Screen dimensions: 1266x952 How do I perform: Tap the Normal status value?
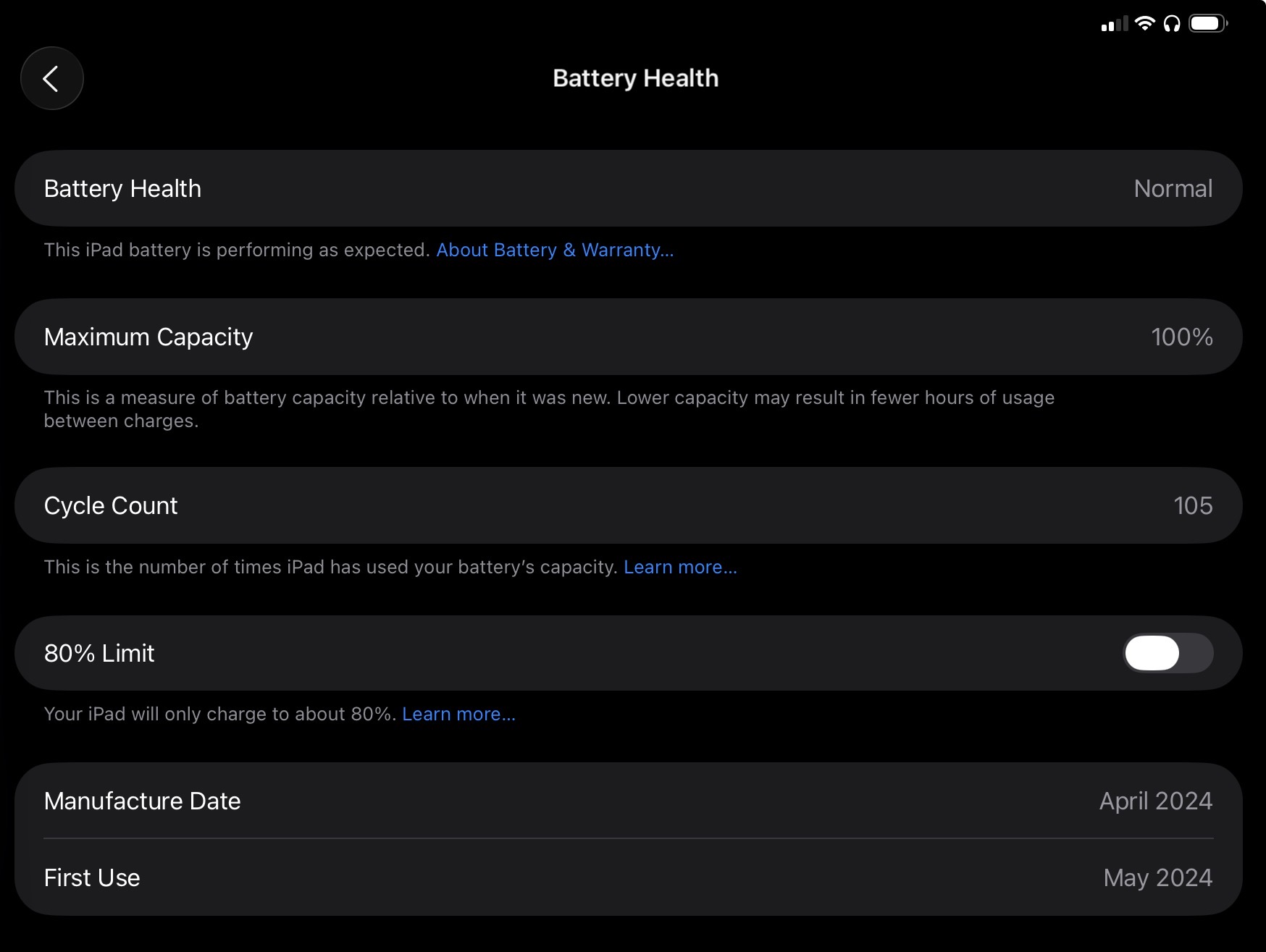pos(1173,189)
